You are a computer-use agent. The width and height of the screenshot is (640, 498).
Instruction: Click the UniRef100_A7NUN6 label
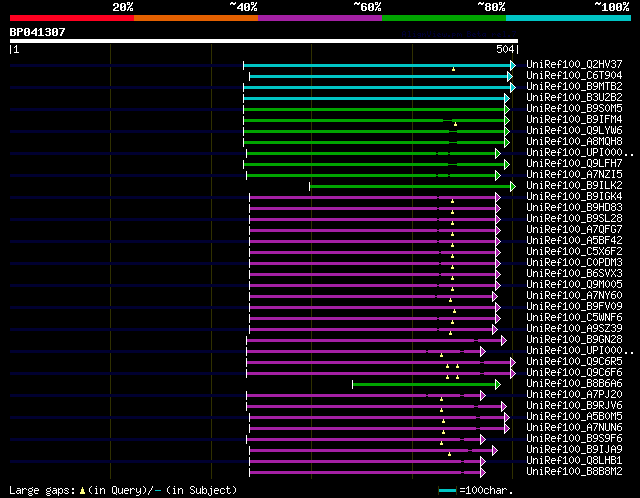(574, 428)
